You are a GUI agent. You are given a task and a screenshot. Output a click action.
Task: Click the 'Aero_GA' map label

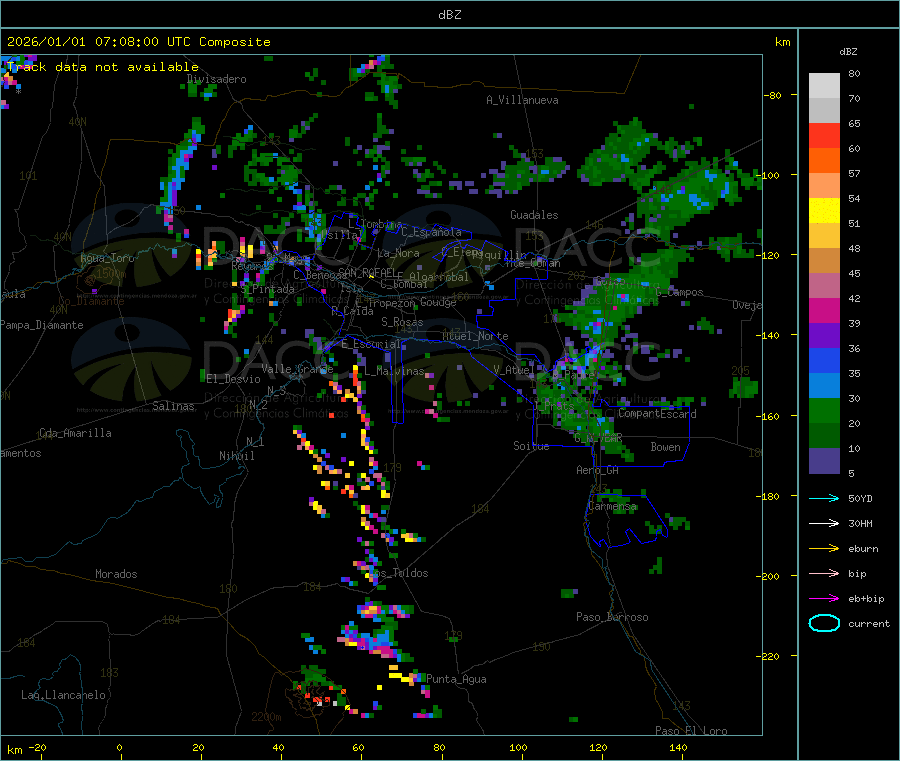pyautogui.click(x=598, y=471)
